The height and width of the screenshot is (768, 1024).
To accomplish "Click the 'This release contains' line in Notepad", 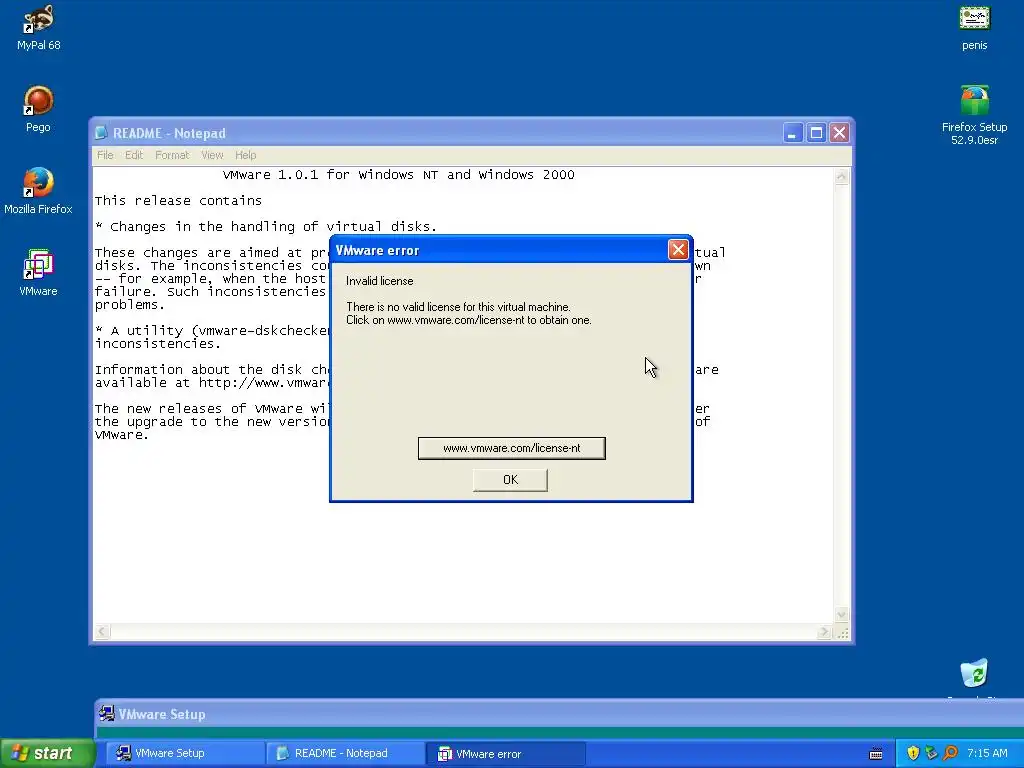I will [x=178, y=200].
